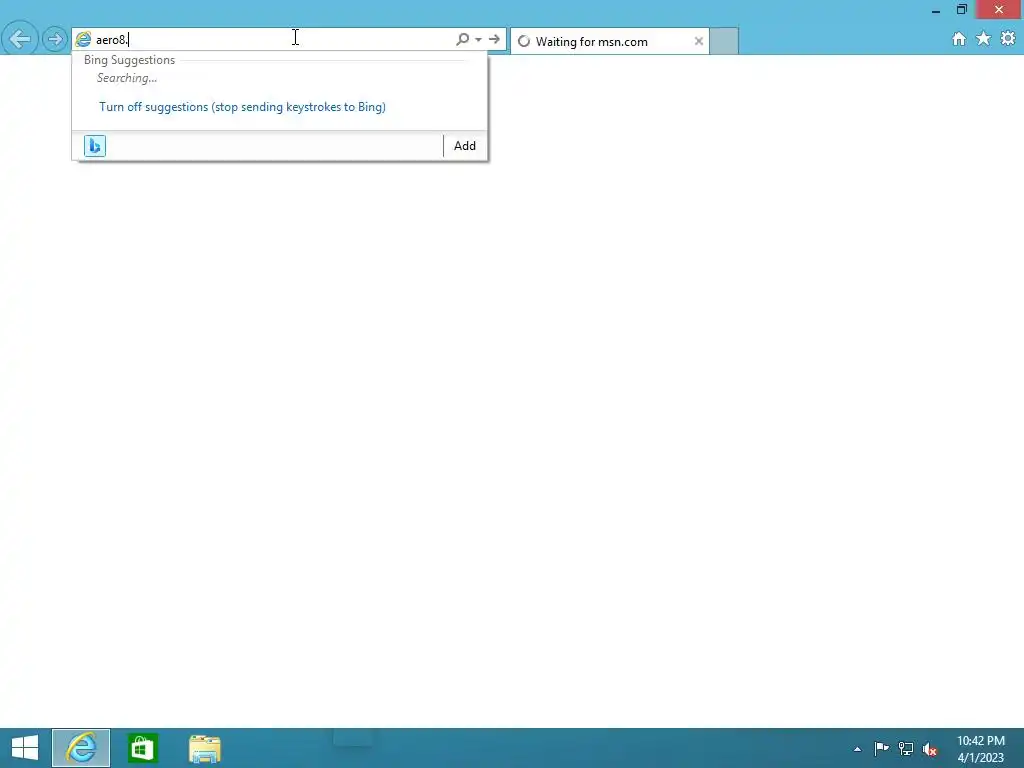Click the Add search provider button
The height and width of the screenshot is (768, 1024).
[x=465, y=146]
